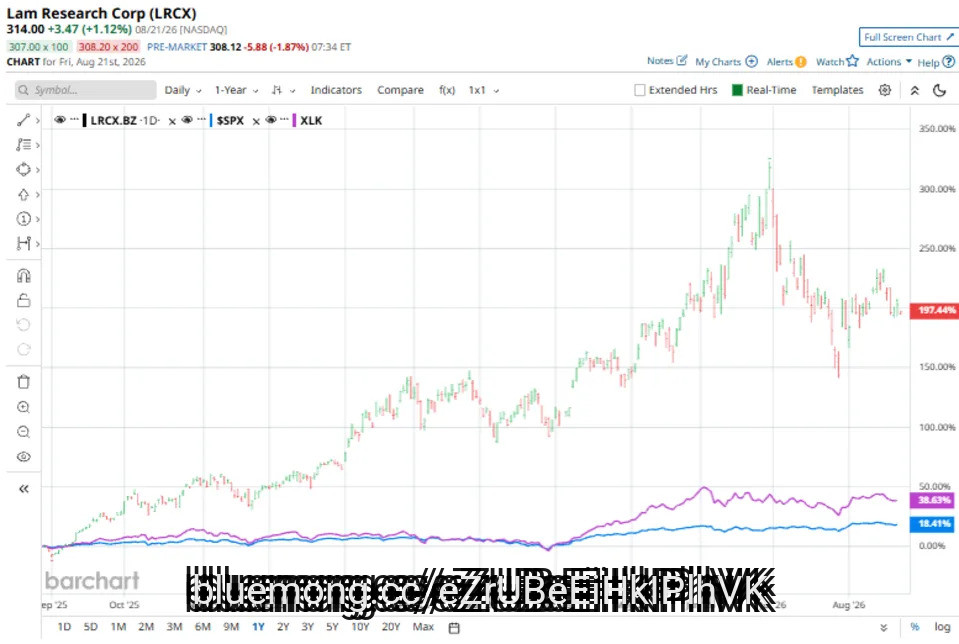Open the date range calendar picker
Image resolution: width=959 pixels, height=644 pixels.
click(454, 627)
